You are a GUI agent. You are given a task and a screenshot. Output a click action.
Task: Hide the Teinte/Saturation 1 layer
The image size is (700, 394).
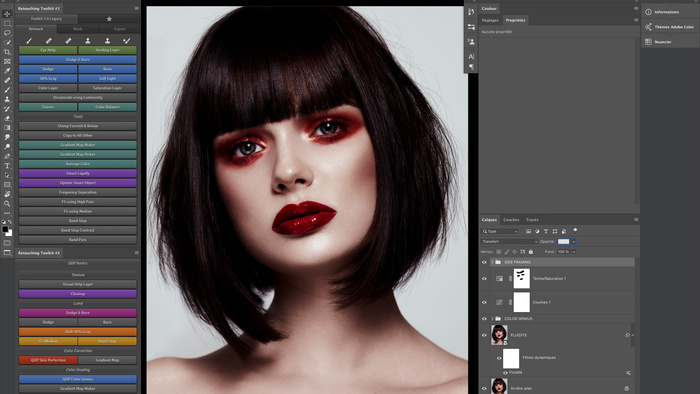[x=484, y=278]
